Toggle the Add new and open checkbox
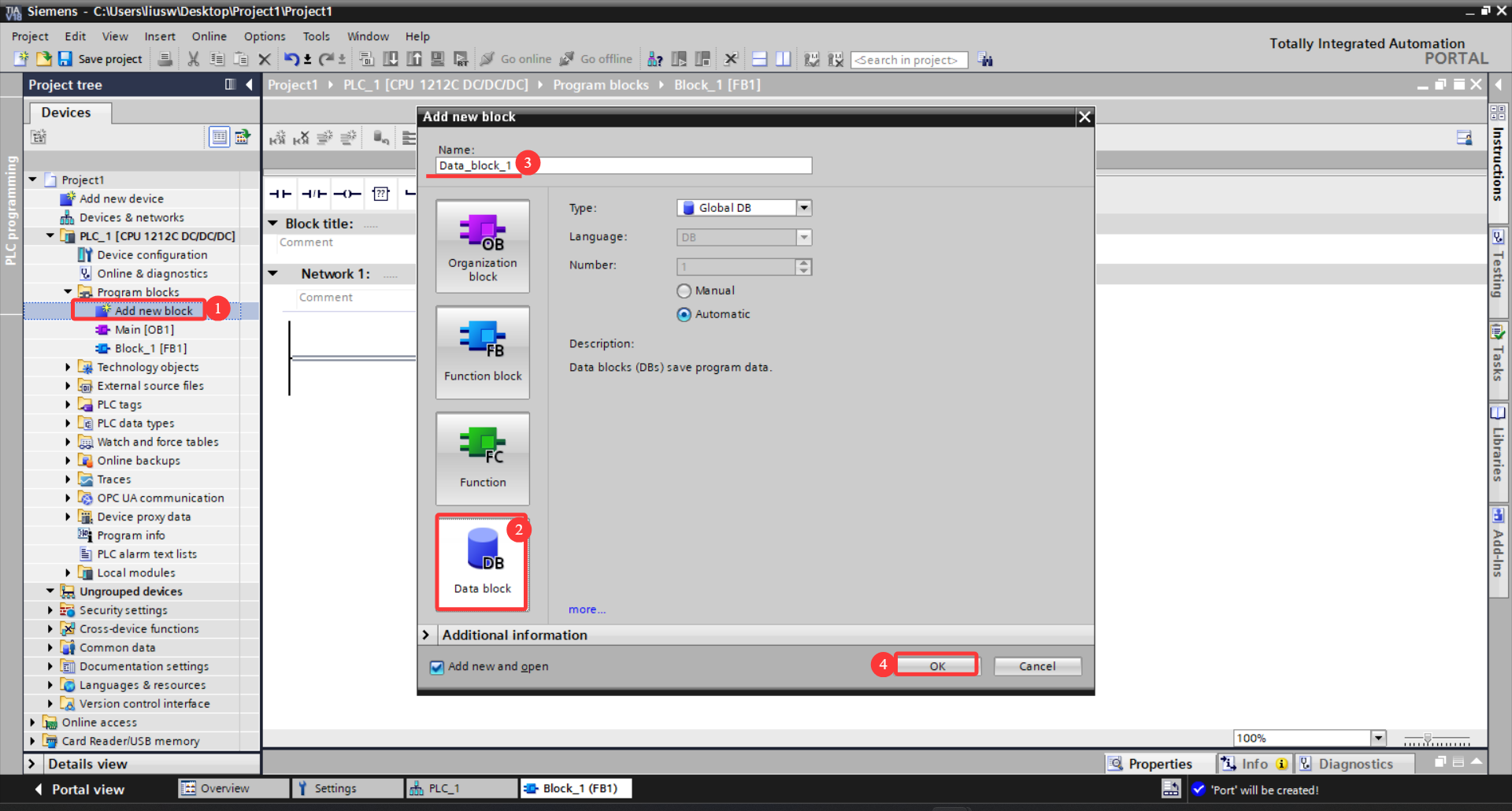This screenshot has width=1512, height=811. [437, 667]
